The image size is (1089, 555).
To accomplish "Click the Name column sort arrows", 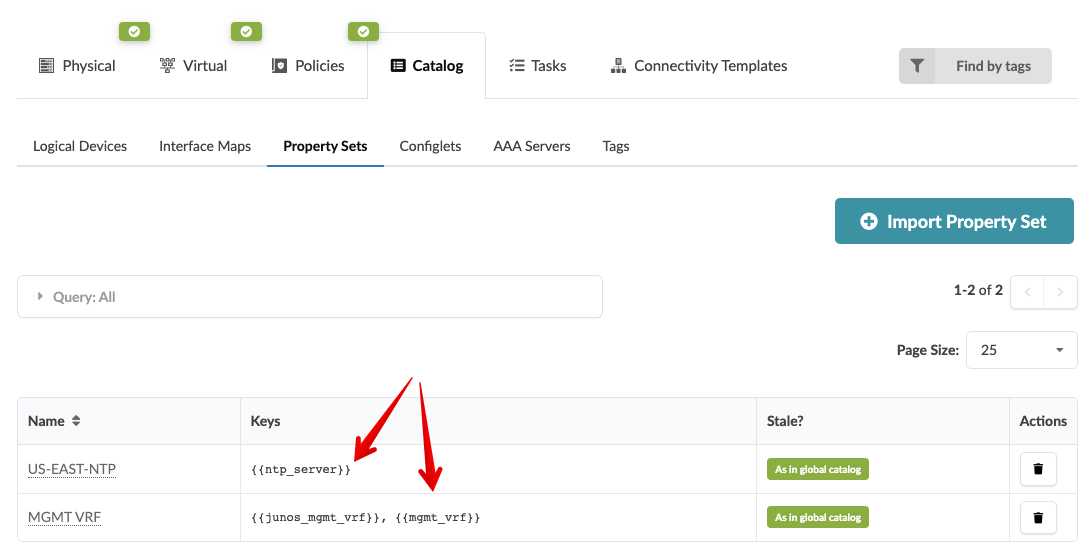I will [76, 421].
